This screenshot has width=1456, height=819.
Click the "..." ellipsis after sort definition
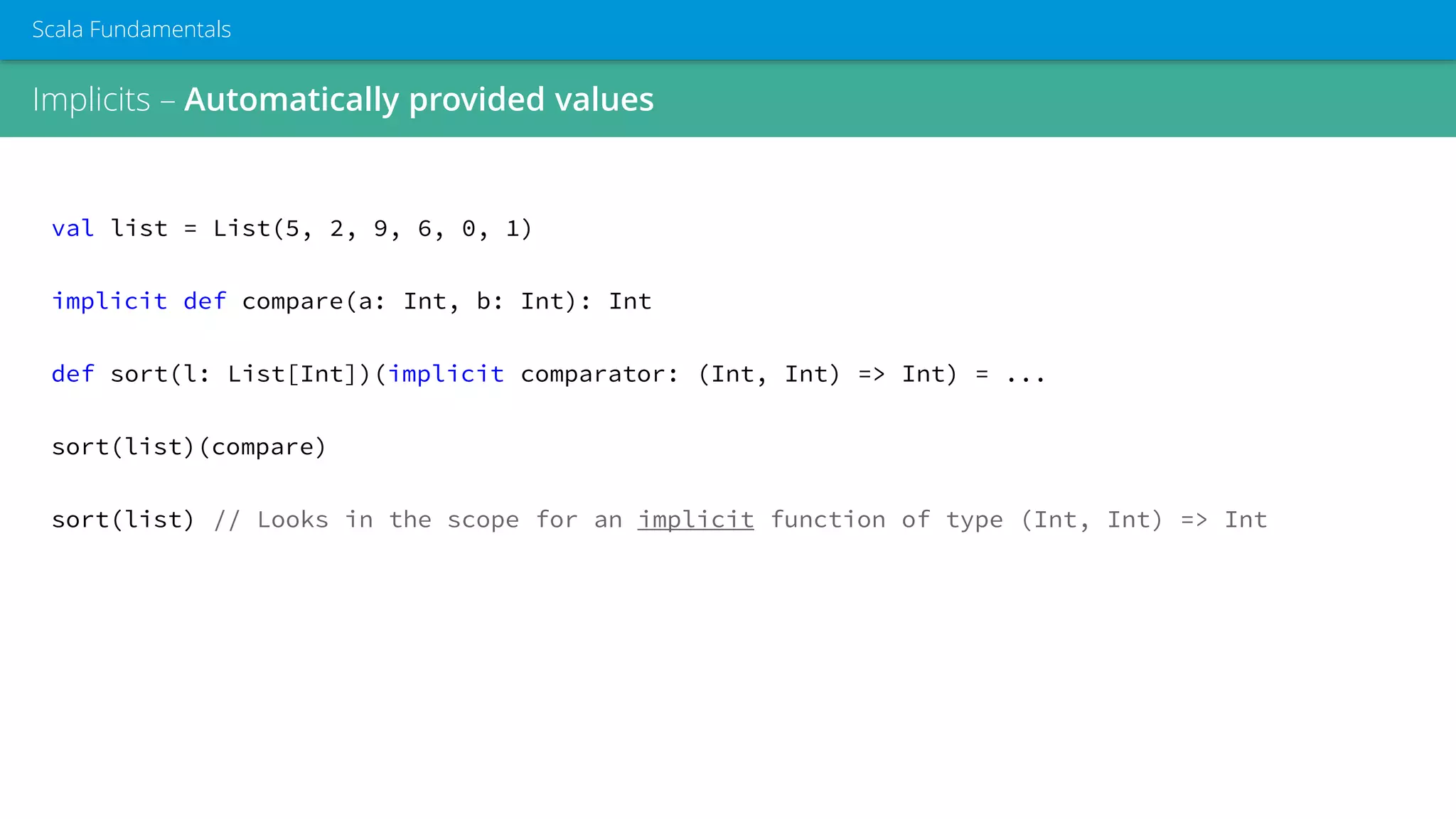pyautogui.click(x=1025, y=375)
